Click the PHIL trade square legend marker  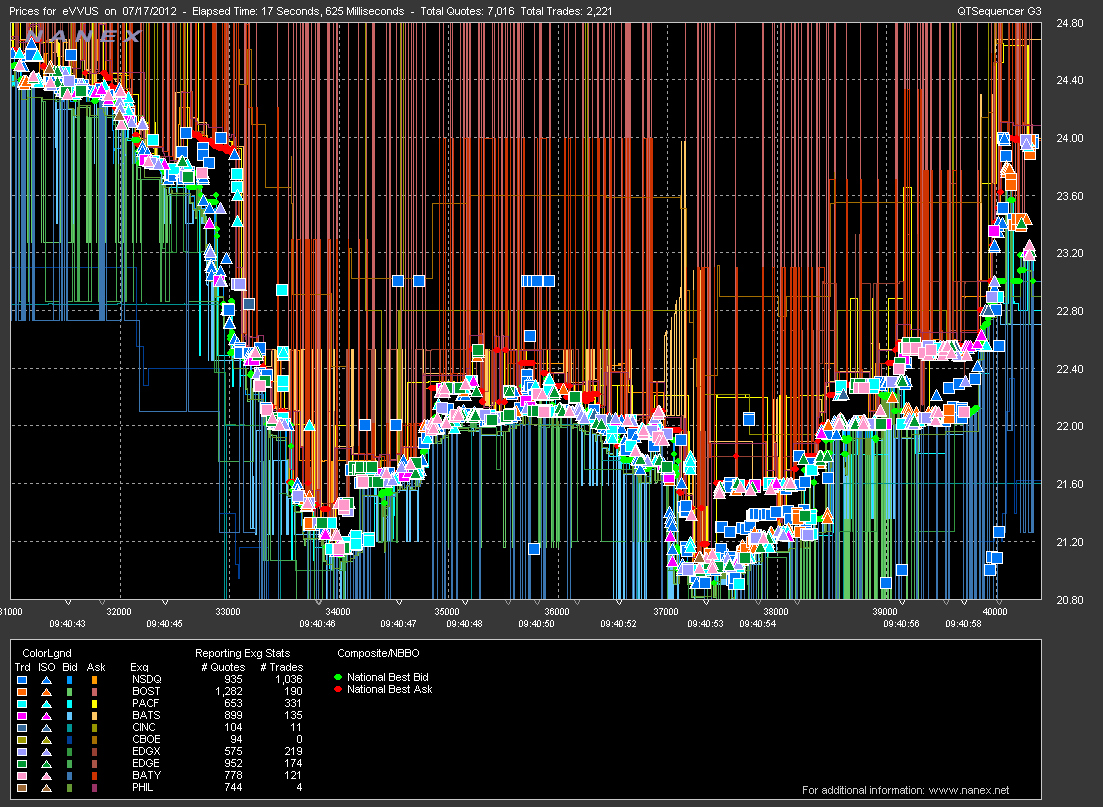click(22, 788)
